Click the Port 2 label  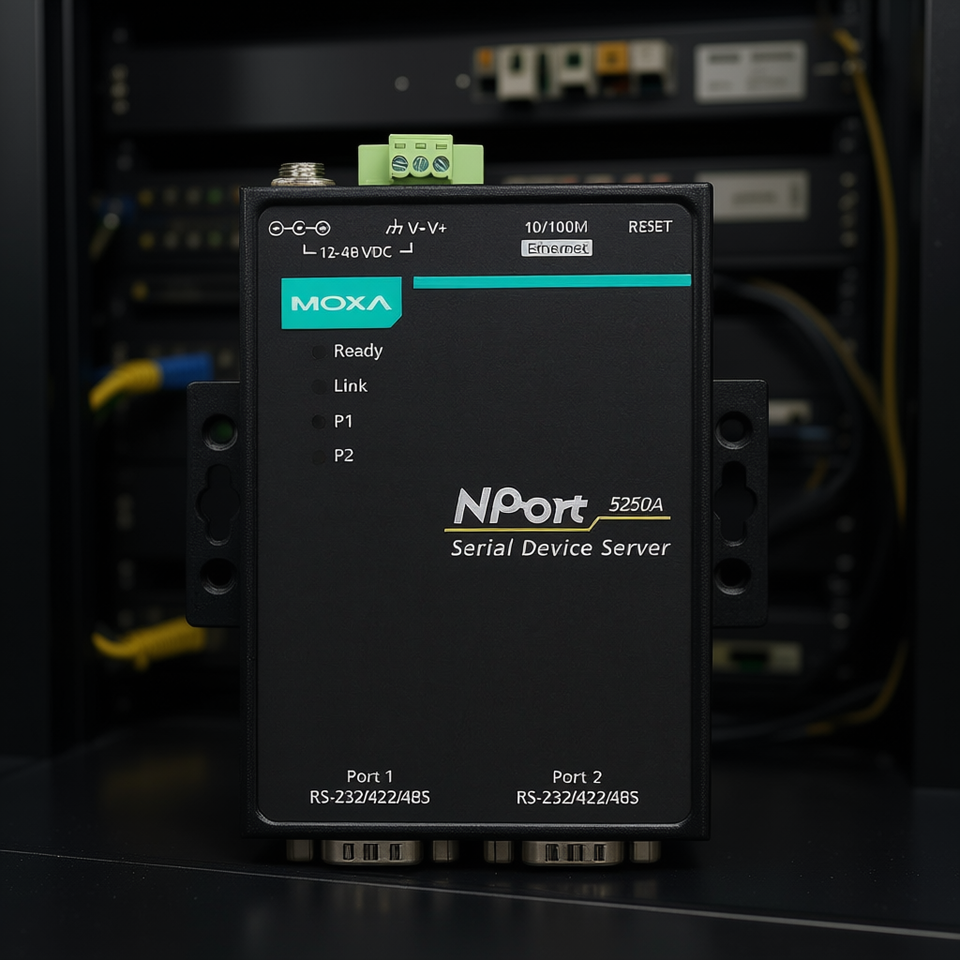(577, 777)
